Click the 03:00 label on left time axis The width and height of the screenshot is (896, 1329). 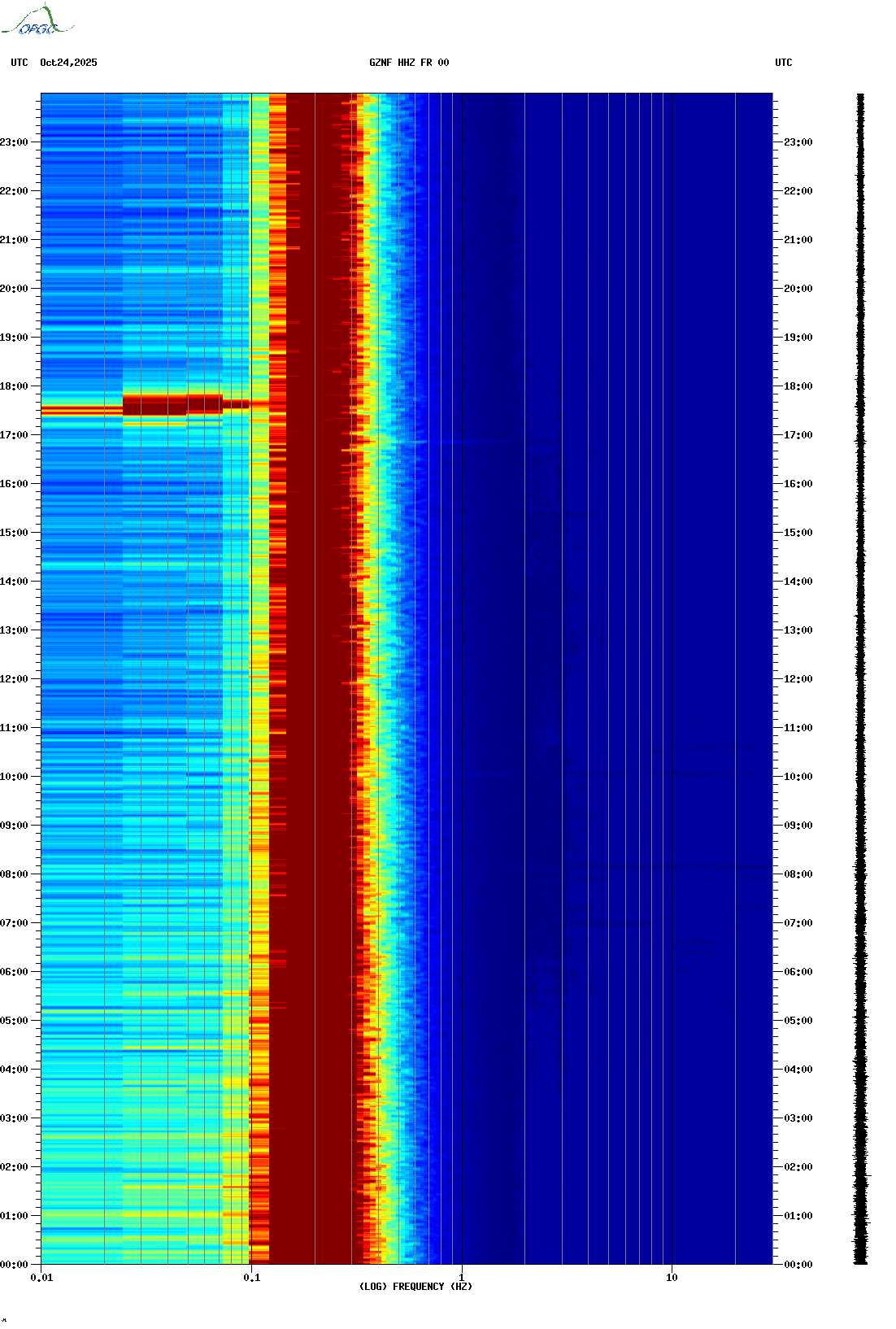[15, 1118]
